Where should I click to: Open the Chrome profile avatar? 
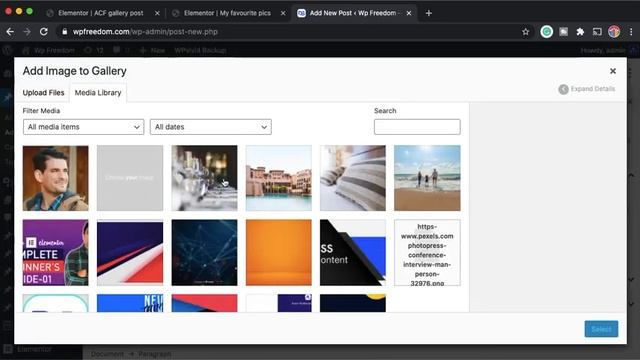pyautogui.click(x=614, y=32)
